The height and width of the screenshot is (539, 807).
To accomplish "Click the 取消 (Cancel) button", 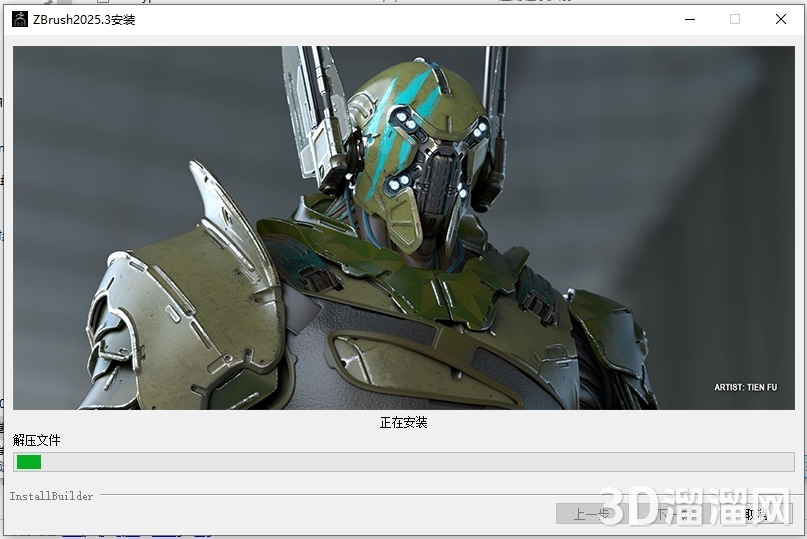I will point(756,514).
